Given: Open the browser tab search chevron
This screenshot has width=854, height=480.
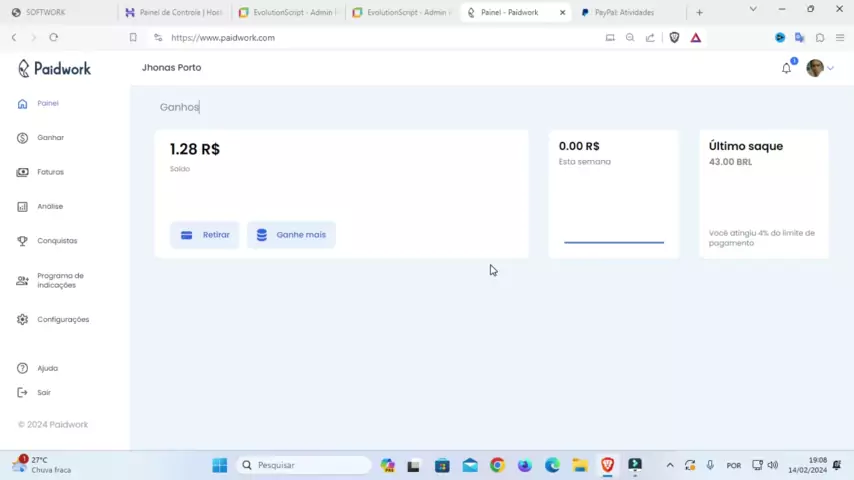Looking at the screenshot, I should point(753,10).
